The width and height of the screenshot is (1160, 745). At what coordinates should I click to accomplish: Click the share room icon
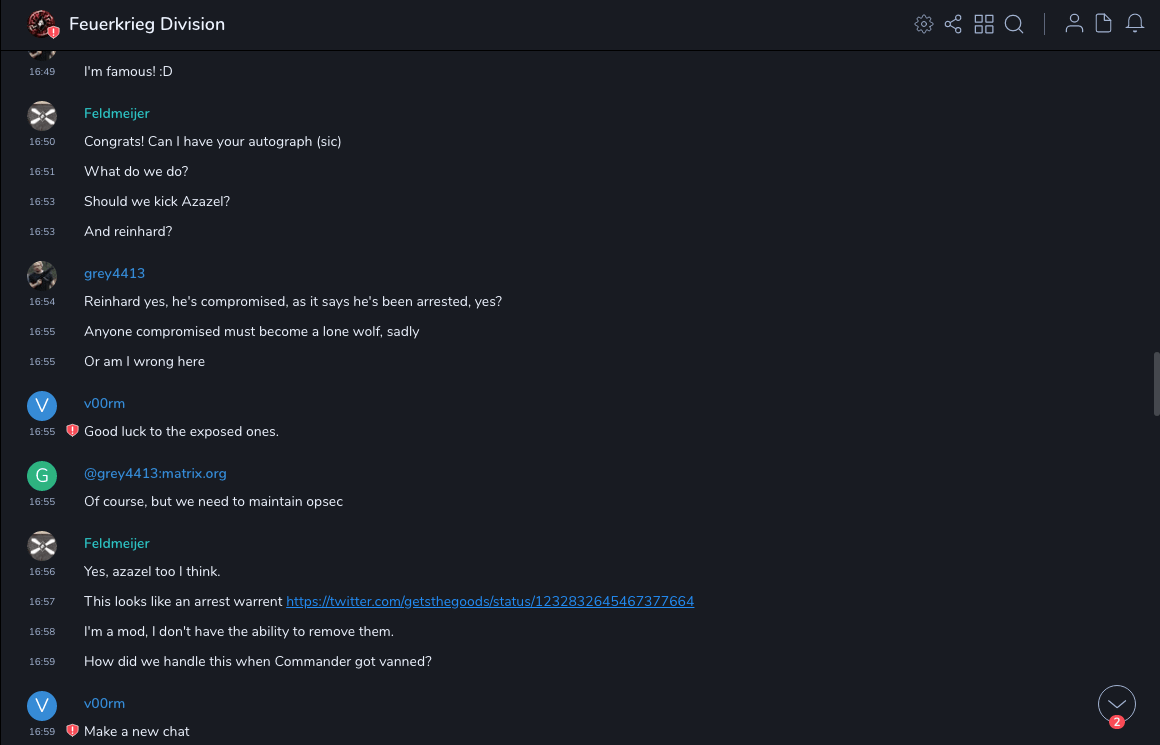(953, 24)
